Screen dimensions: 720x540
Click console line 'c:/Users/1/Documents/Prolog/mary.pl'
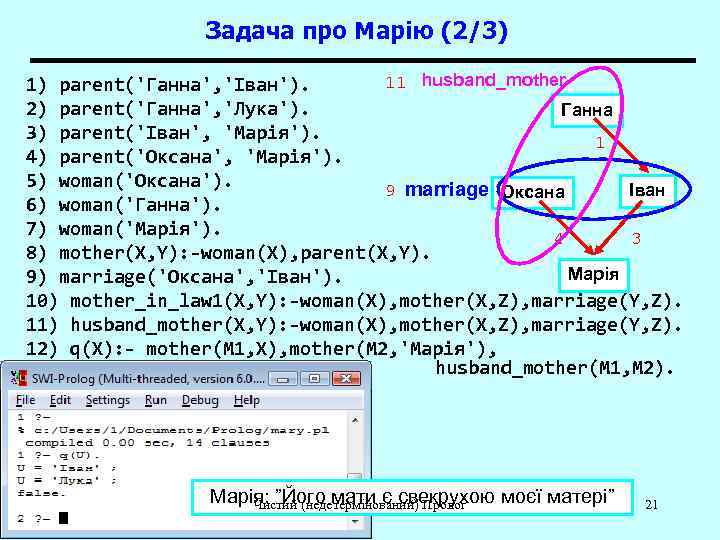point(174,431)
